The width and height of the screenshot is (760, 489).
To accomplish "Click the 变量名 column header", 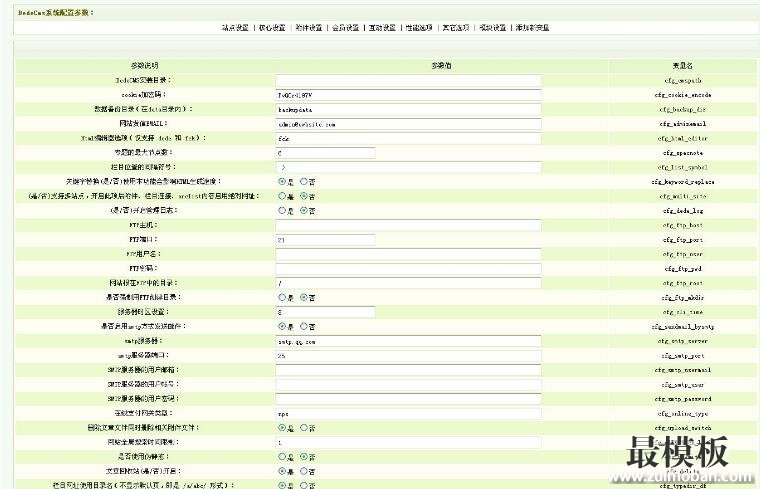I will [x=682, y=65].
